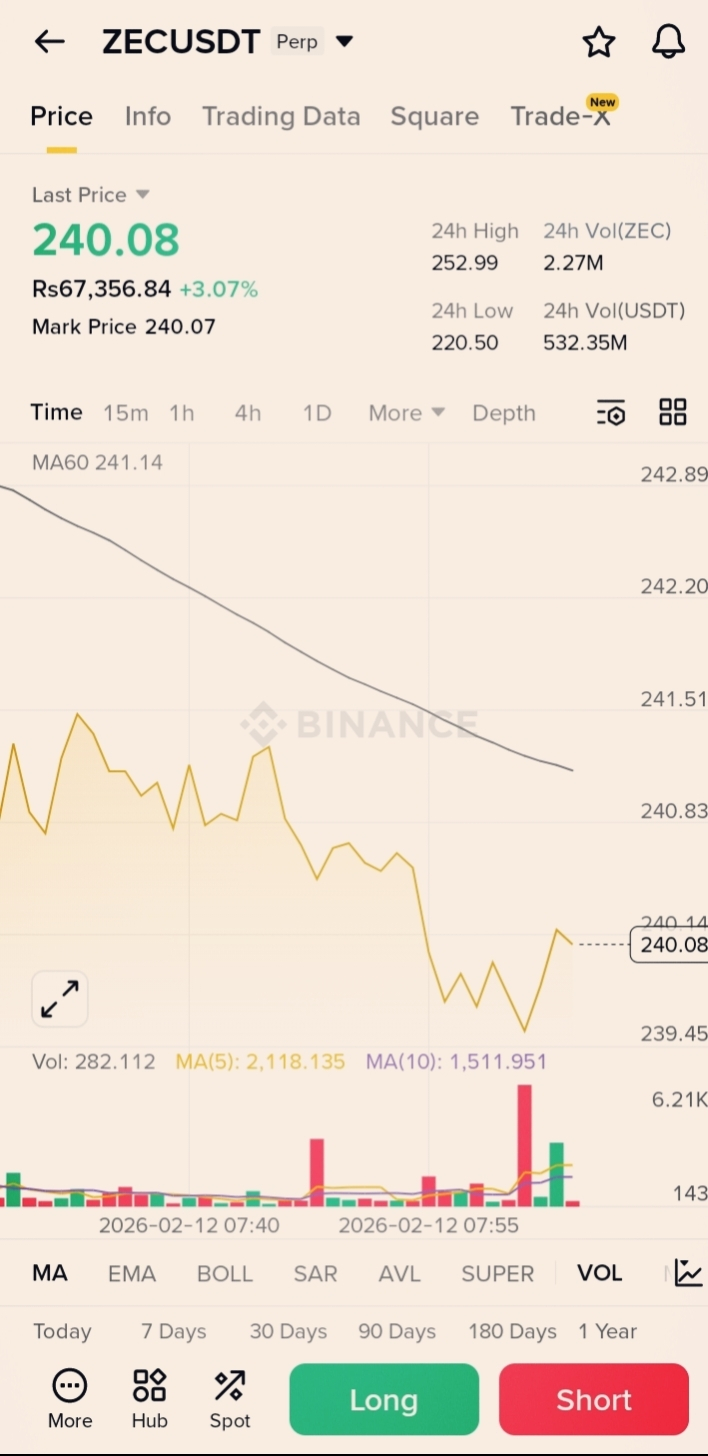Screen dimensions: 708x1456
Task: Open the four-square grid layout icon
Action: tap(673, 412)
